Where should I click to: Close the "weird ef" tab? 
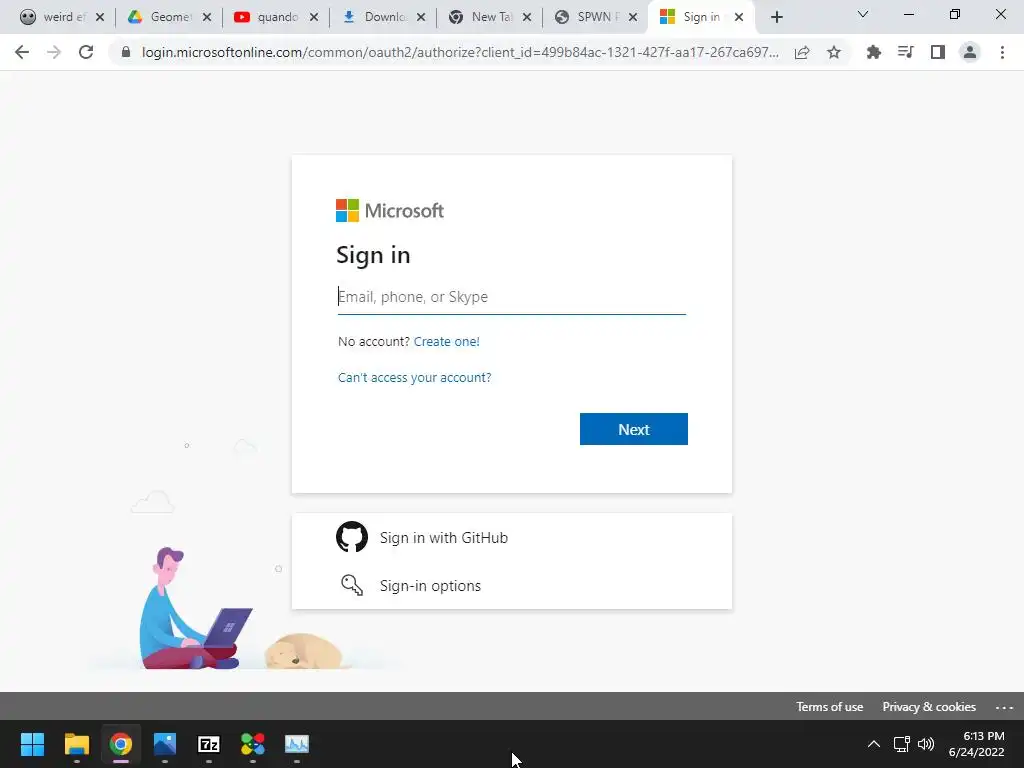[x=100, y=17]
